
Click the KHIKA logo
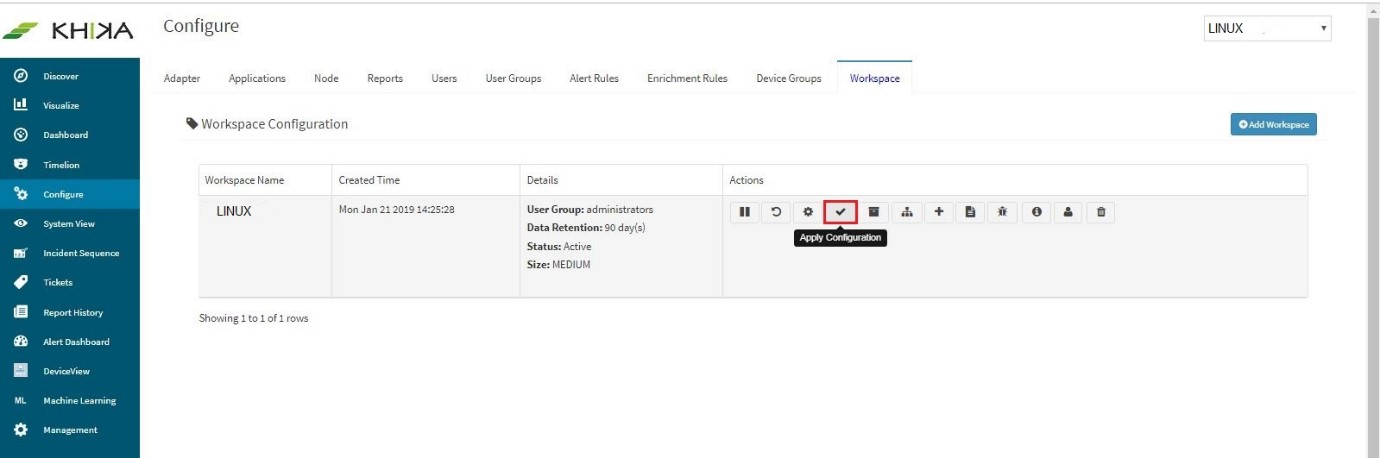(69, 29)
